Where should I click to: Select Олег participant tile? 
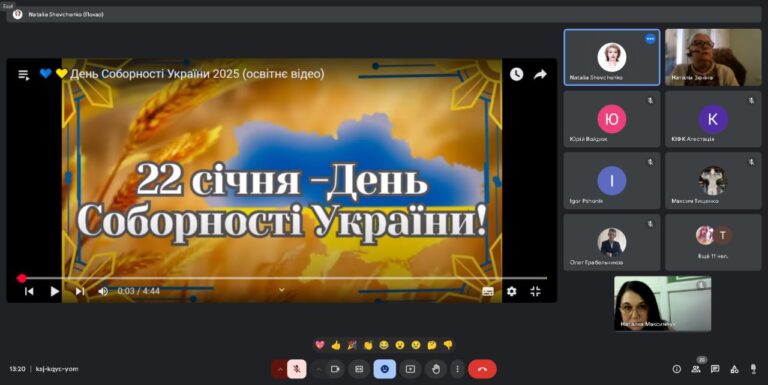coord(612,242)
